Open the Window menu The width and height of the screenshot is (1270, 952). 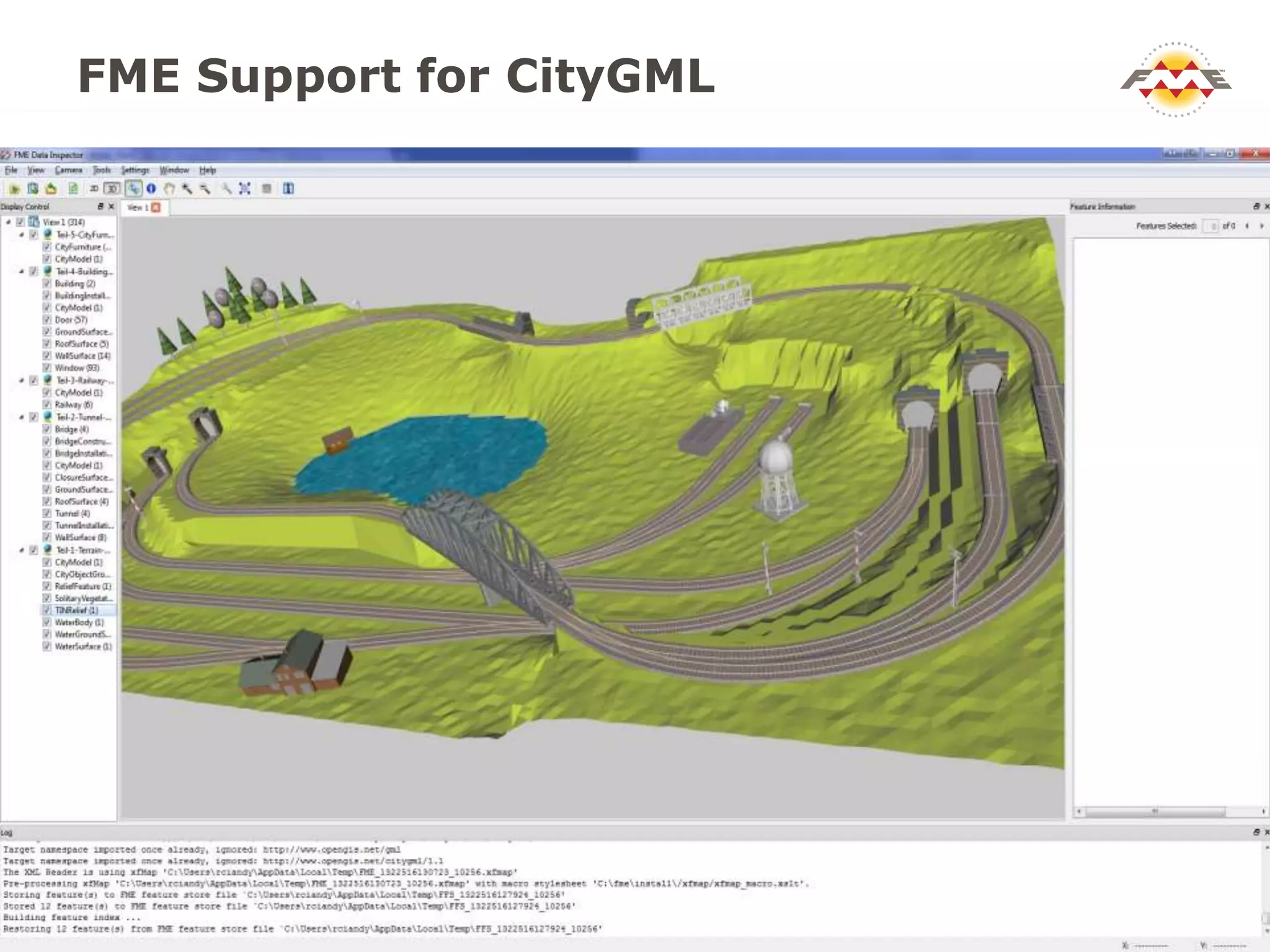(x=174, y=170)
